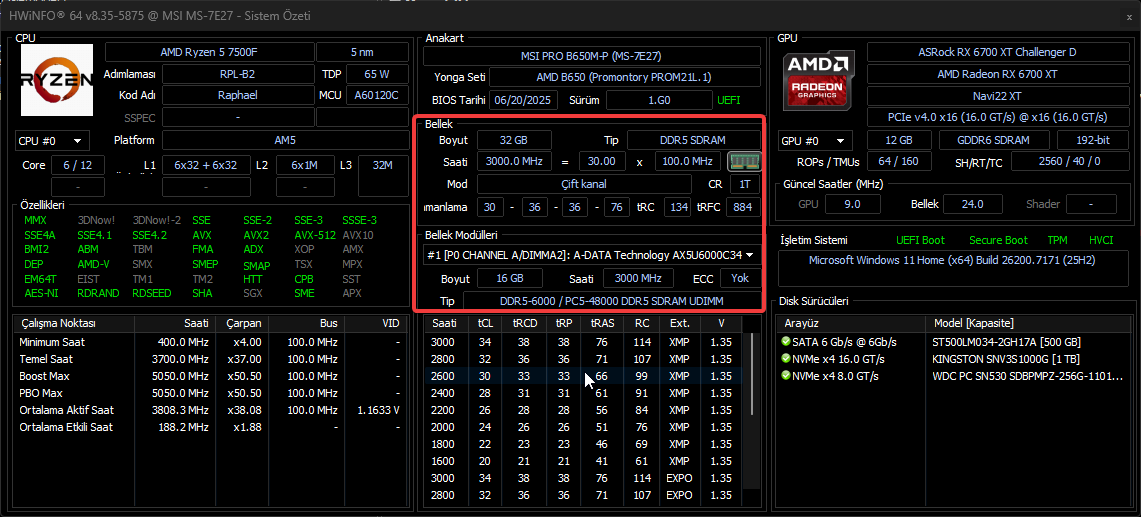Click the green check beside NVMe x4 8.0 GT/s
1141x517 pixels.
[785, 376]
